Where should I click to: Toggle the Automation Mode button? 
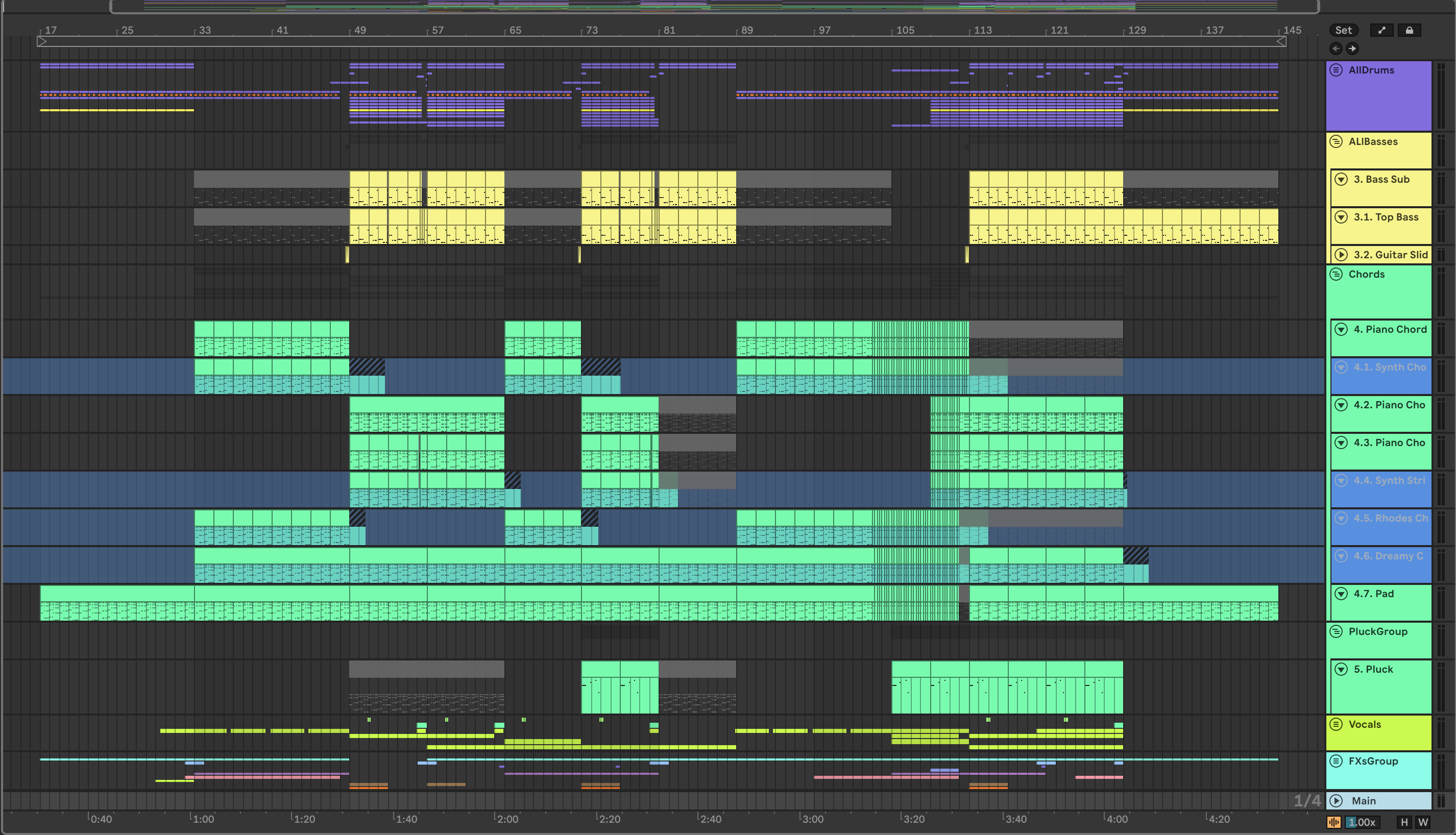[1382, 31]
